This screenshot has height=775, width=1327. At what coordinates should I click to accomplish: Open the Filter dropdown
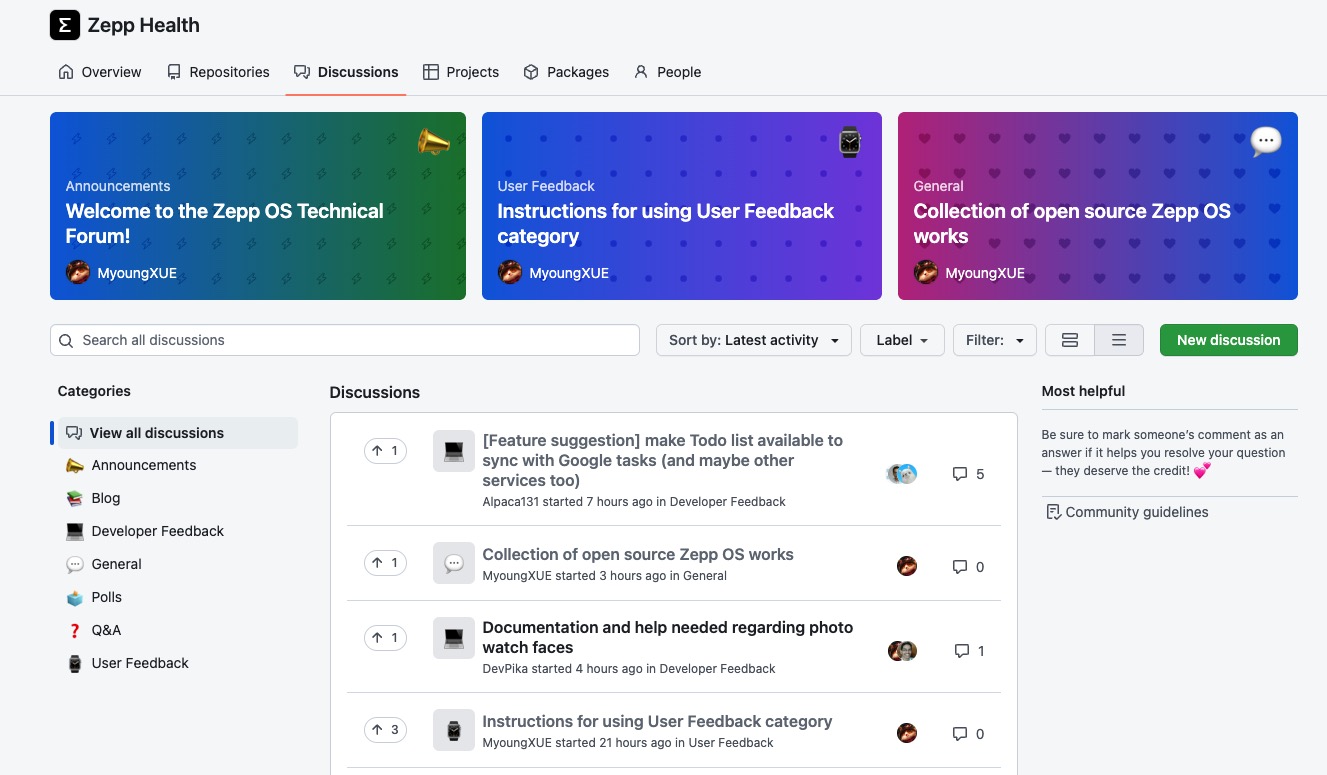click(994, 340)
